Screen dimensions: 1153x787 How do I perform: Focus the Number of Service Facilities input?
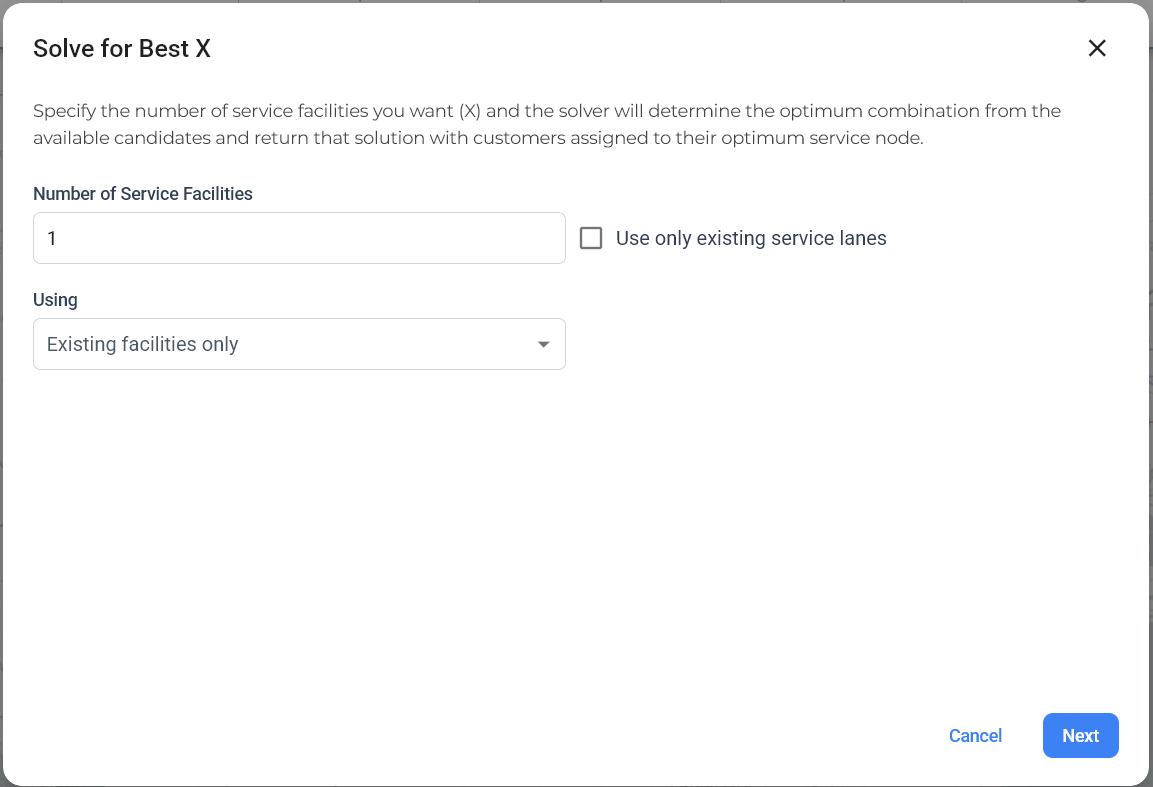(x=299, y=238)
